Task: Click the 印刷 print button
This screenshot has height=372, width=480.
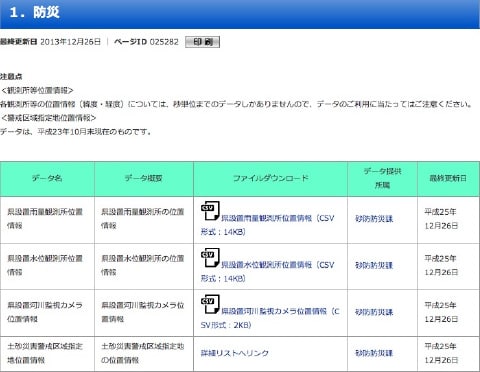Action: click(x=202, y=42)
